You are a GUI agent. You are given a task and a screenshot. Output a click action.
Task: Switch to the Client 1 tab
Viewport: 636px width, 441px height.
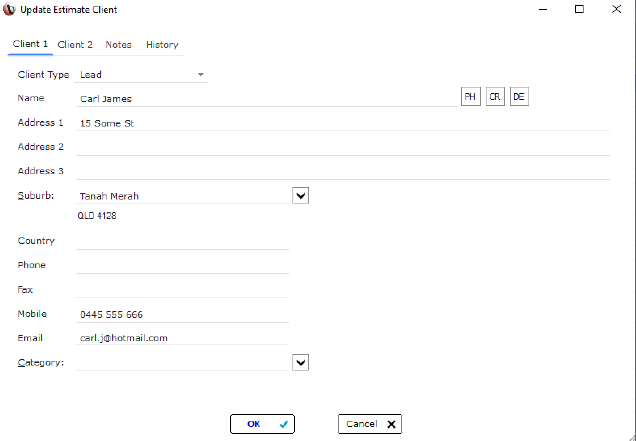pos(30,44)
